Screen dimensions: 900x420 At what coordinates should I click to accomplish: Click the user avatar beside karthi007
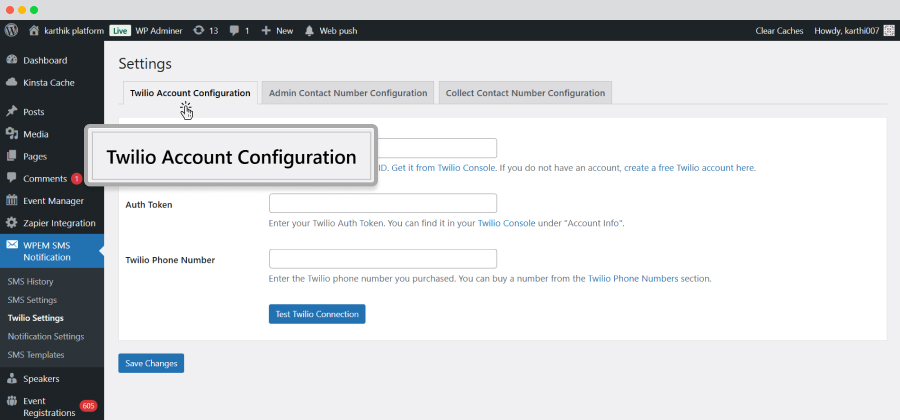pyautogui.click(x=889, y=31)
